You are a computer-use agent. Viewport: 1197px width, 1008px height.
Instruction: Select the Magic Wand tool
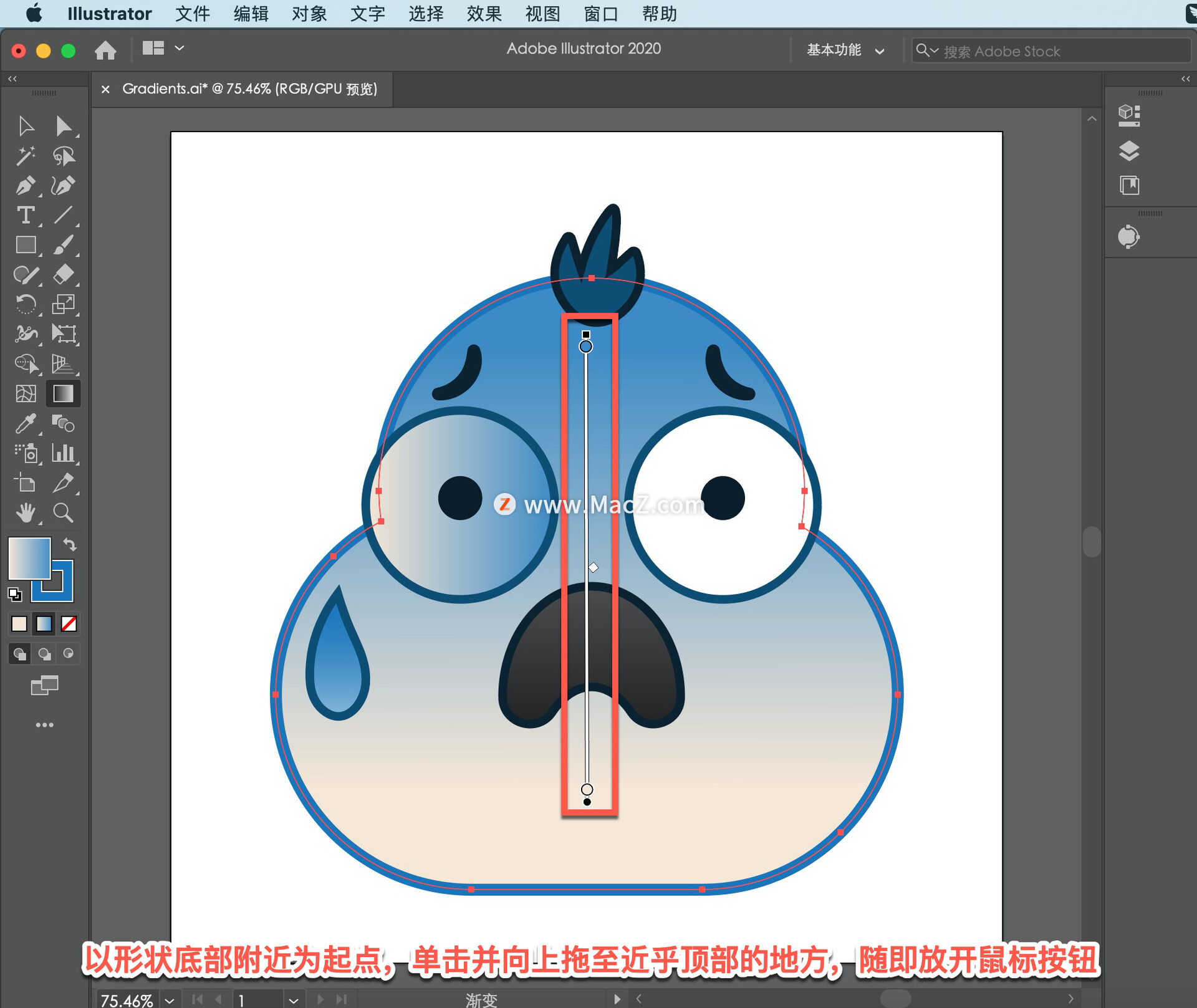tap(26, 156)
